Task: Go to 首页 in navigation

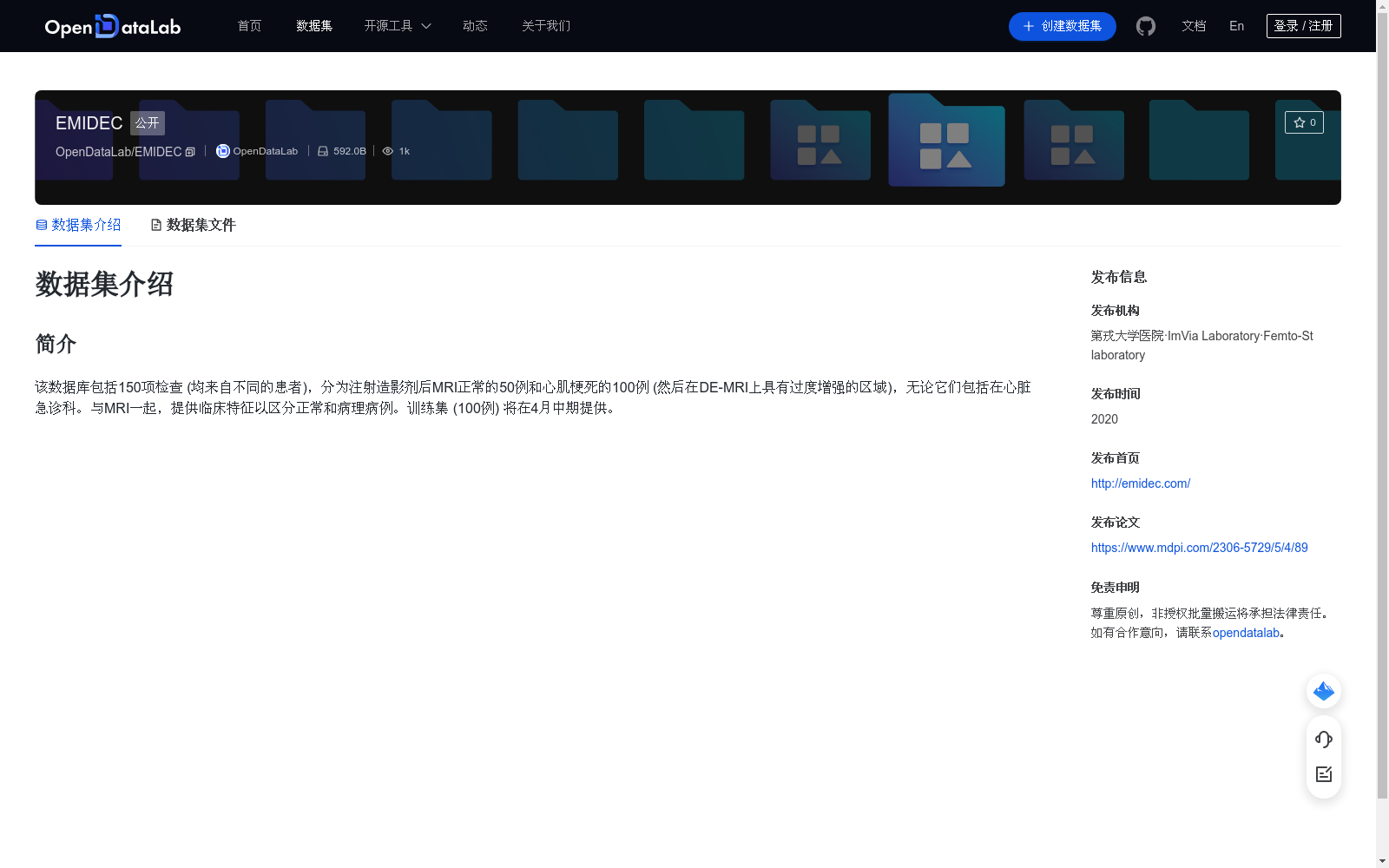Action: point(250,26)
